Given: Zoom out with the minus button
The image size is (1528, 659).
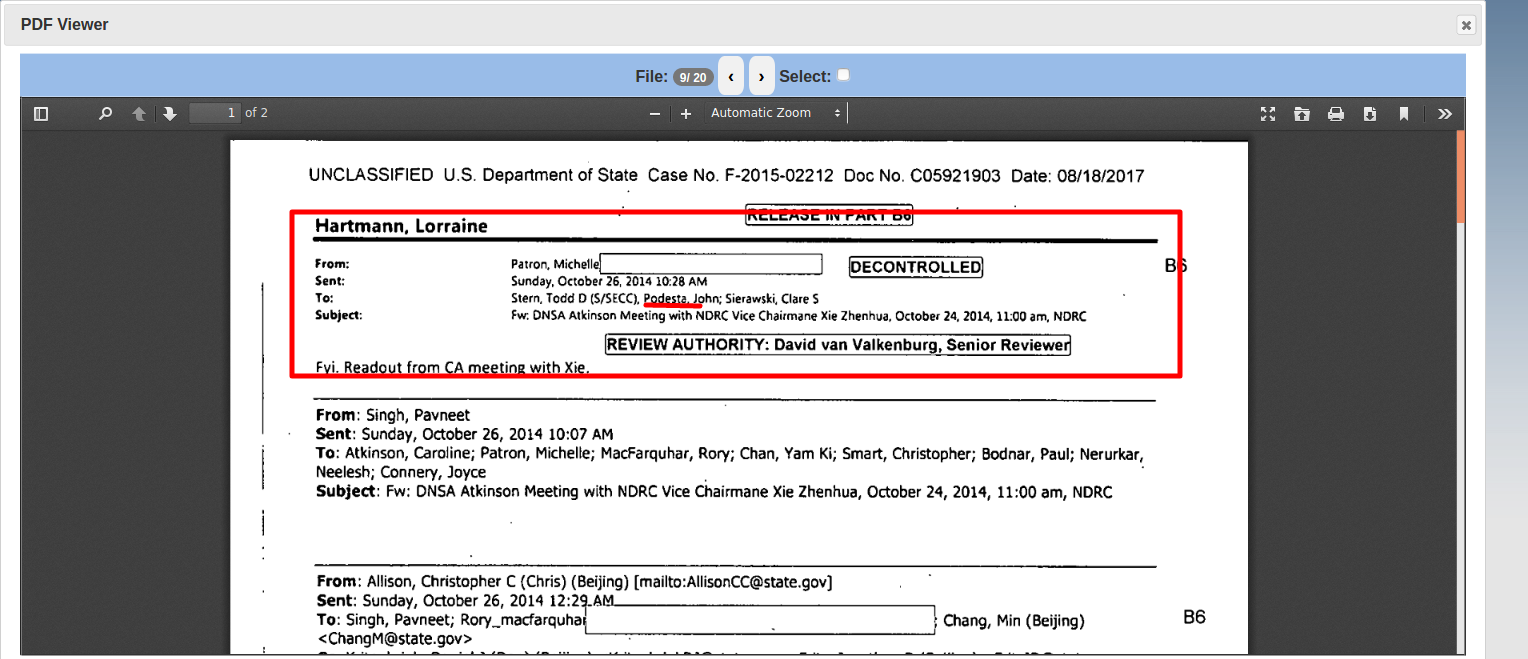Looking at the screenshot, I should click(655, 114).
